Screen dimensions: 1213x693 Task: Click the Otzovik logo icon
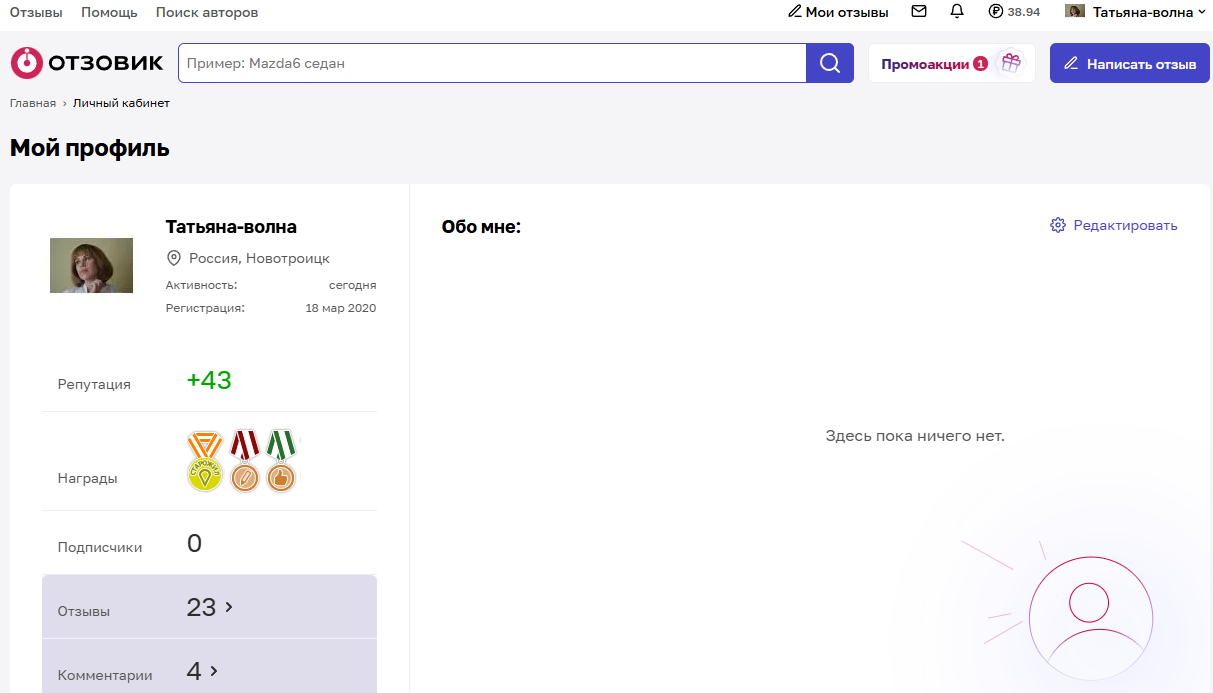coord(27,63)
